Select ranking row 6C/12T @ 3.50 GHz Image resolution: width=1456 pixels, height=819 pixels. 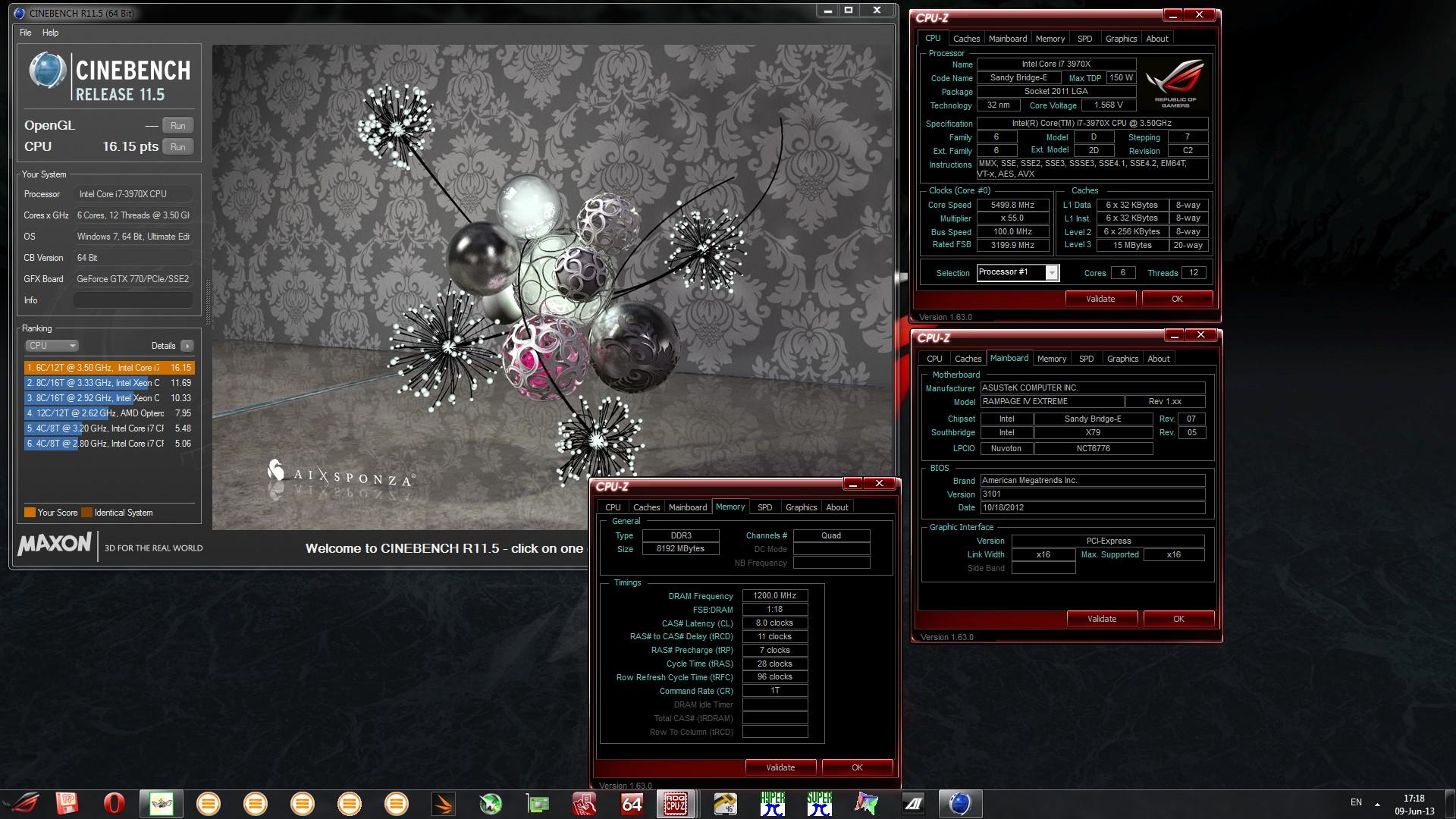109,368
